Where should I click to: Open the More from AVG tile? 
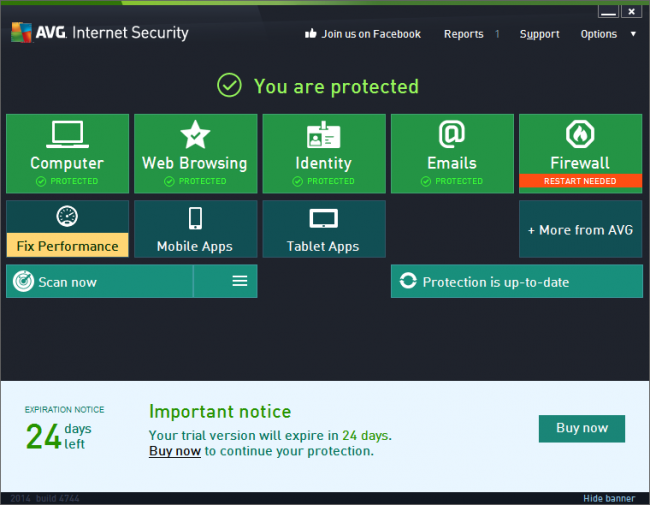(x=580, y=230)
